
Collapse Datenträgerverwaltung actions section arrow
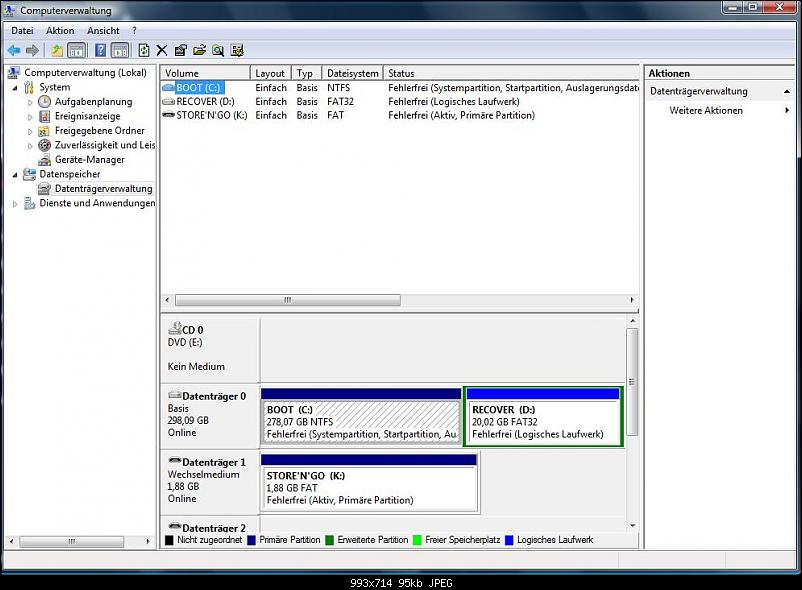click(x=787, y=92)
